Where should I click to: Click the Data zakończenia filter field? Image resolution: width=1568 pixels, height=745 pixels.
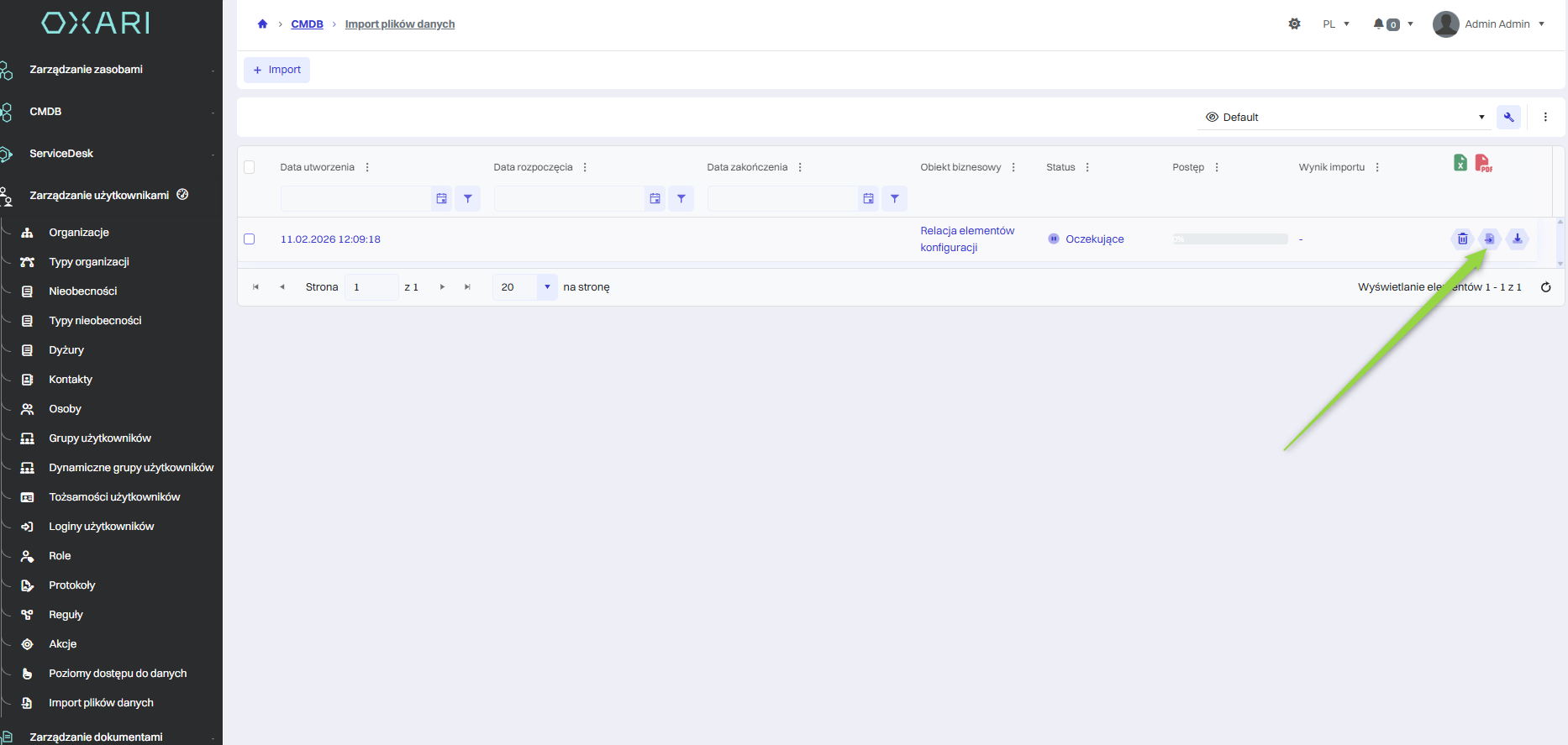[x=782, y=199]
